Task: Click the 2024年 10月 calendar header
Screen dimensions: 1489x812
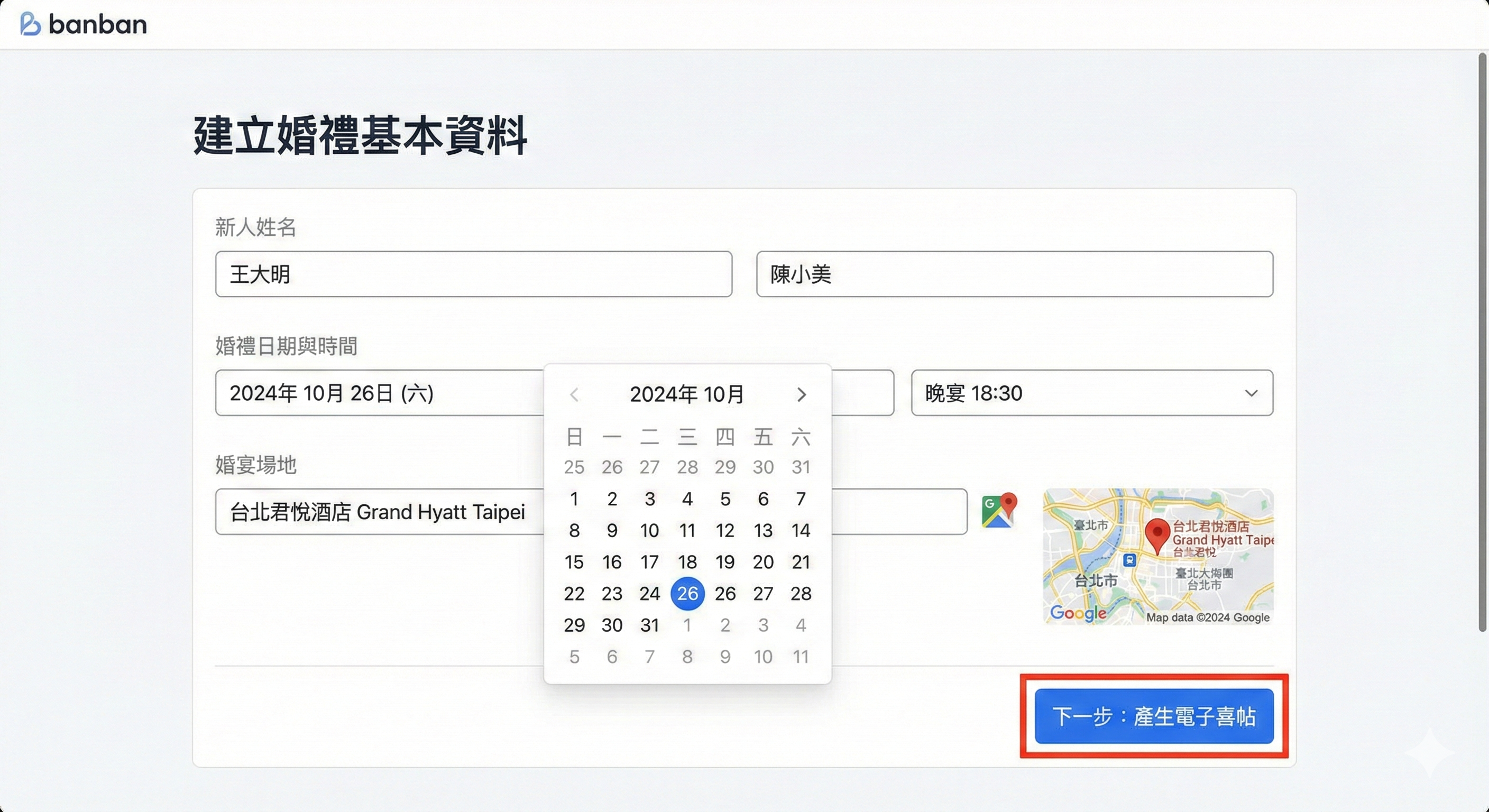Action: (x=687, y=395)
